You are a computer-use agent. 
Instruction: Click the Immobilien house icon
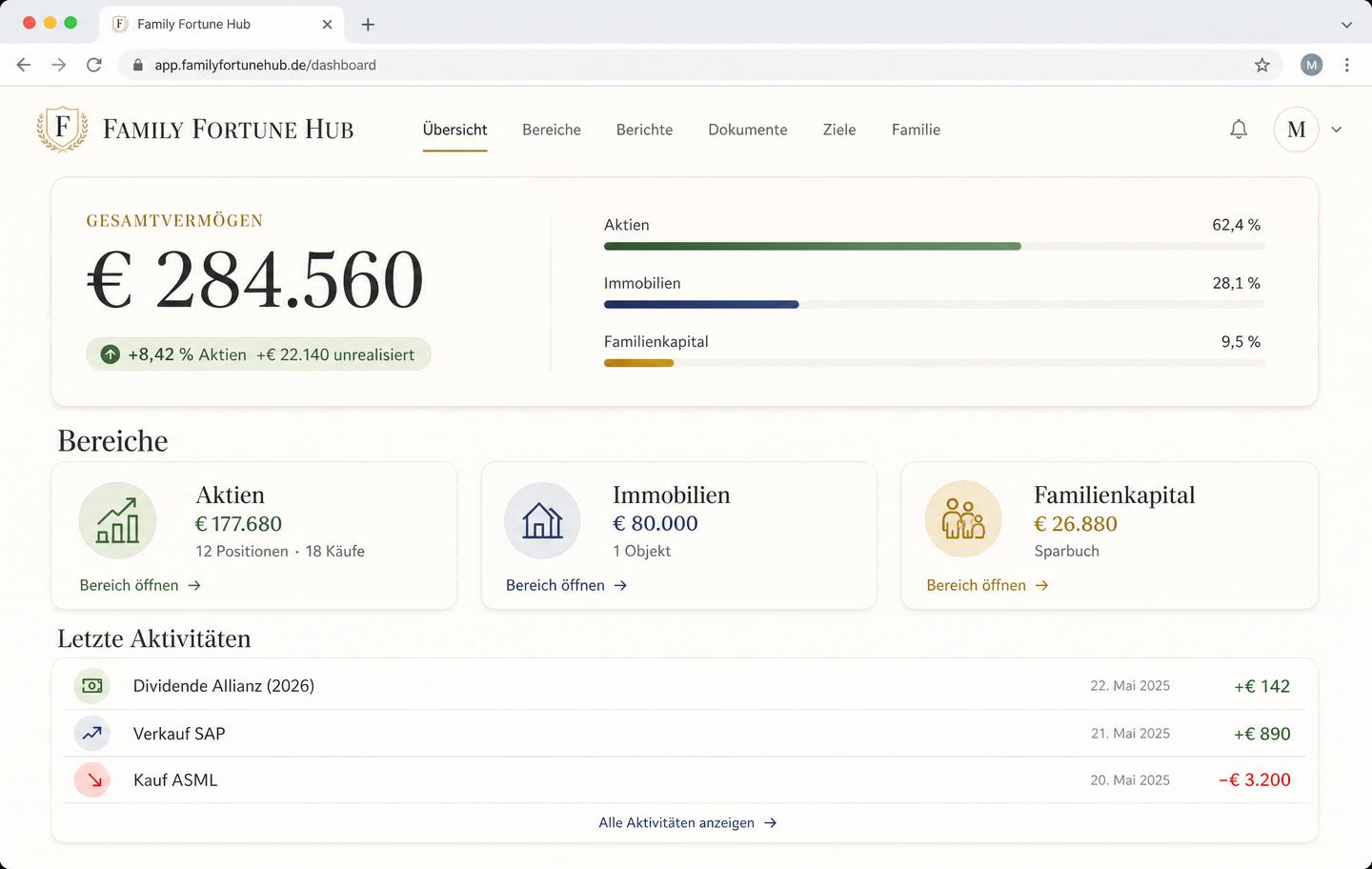point(542,520)
